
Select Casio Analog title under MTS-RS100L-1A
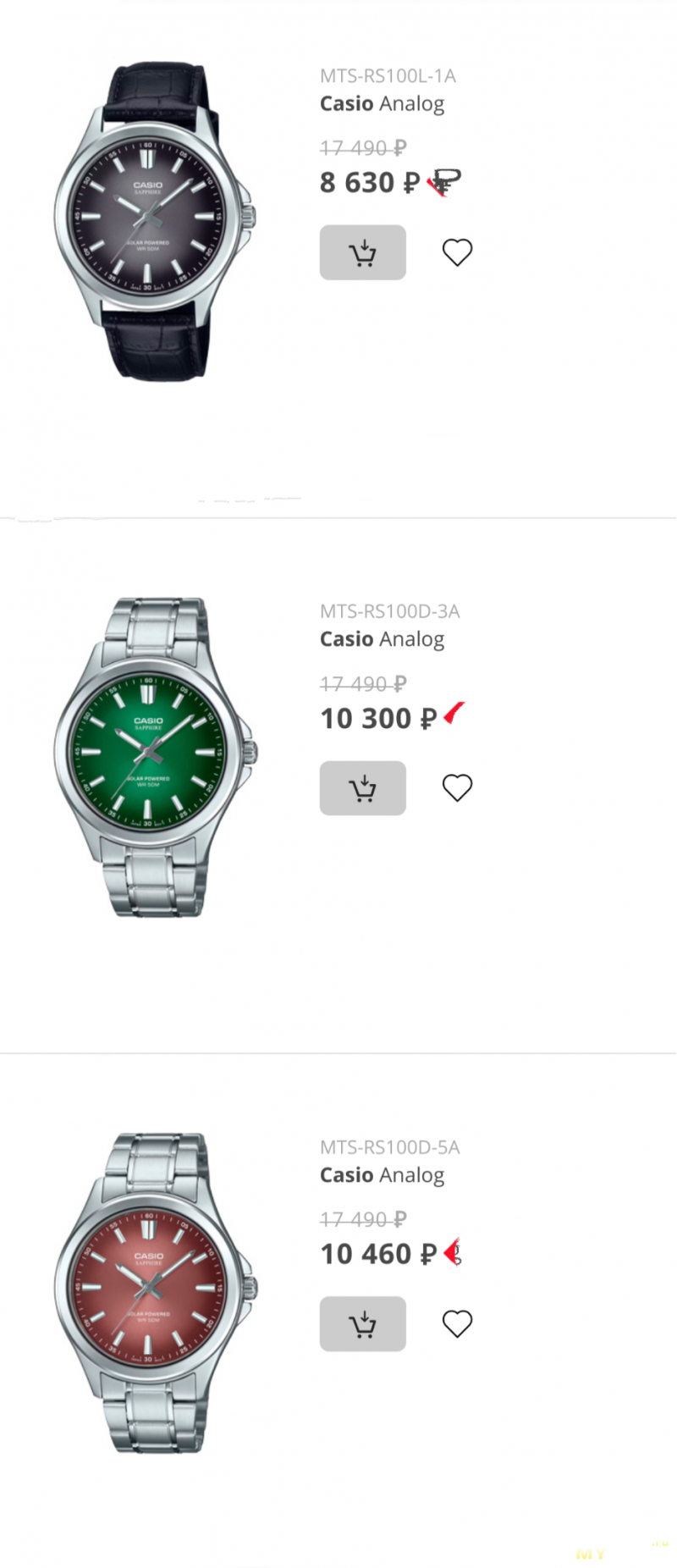[382, 104]
